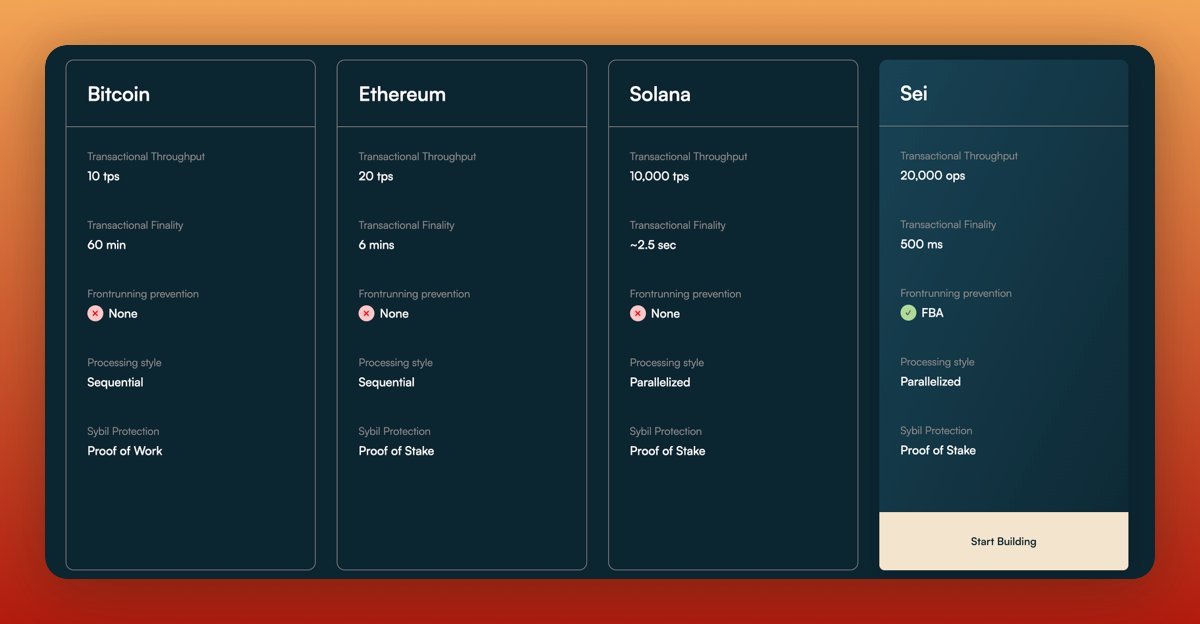
Task: Select the Bitcoin card heading
Action: pyautogui.click(x=118, y=94)
